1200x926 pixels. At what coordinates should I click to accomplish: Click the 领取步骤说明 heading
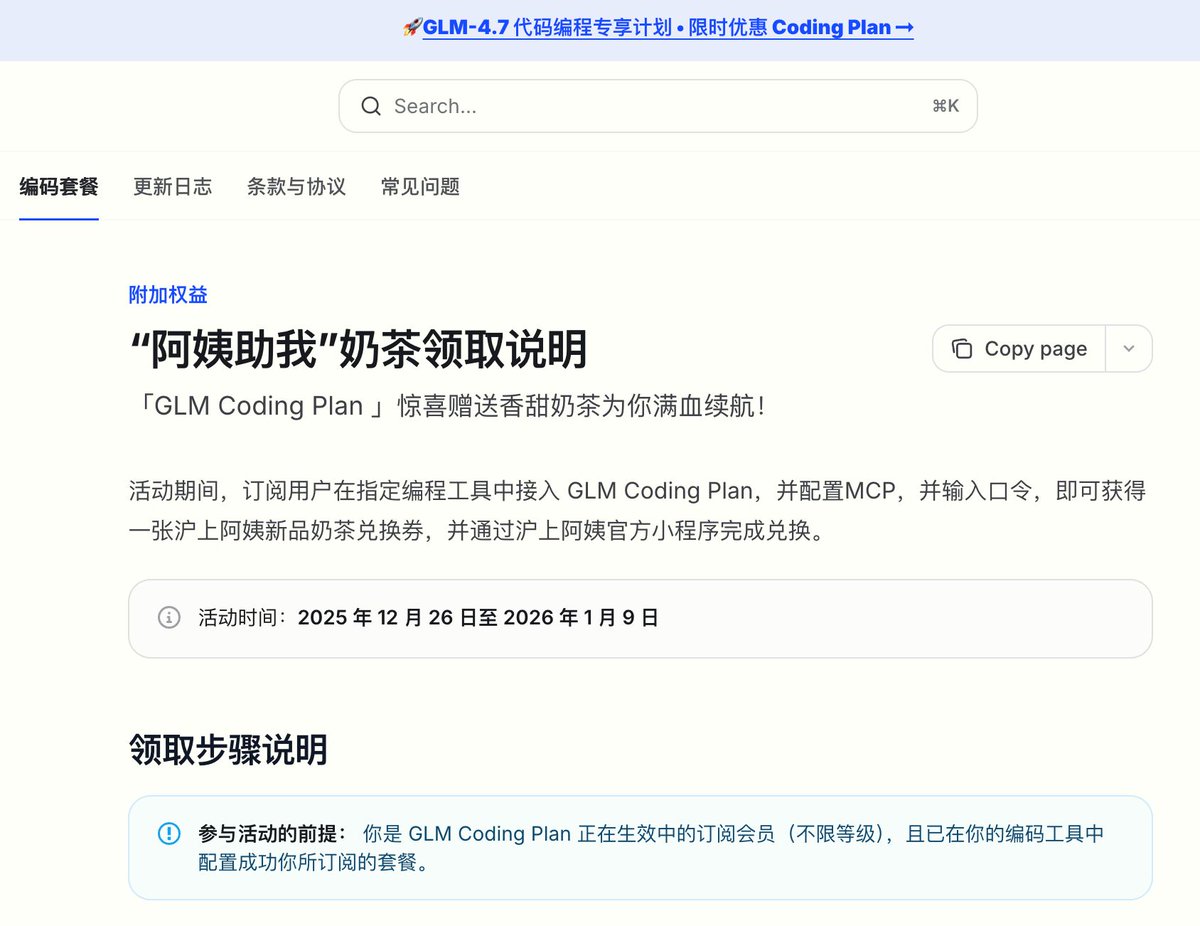[x=228, y=749]
